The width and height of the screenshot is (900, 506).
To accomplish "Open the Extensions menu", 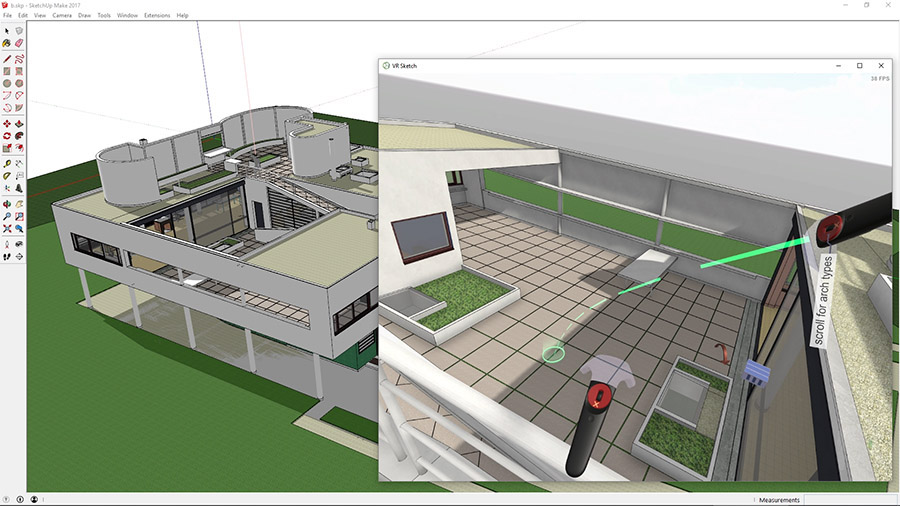I will click(157, 15).
